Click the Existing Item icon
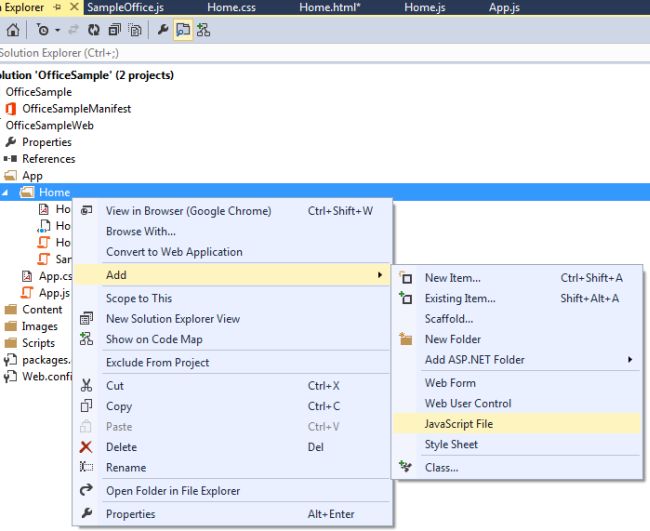The image size is (650, 531). click(x=405, y=298)
